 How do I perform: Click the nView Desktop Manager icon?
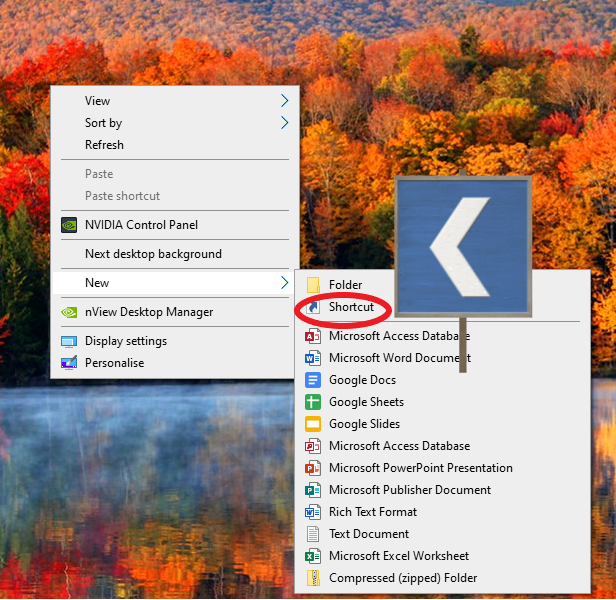[69, 312]
